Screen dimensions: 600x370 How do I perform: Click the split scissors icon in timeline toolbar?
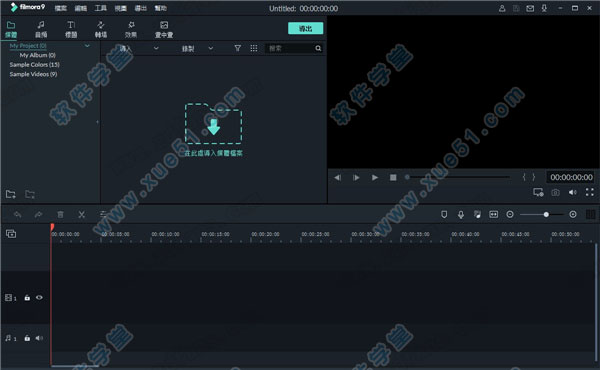[82, 214]
